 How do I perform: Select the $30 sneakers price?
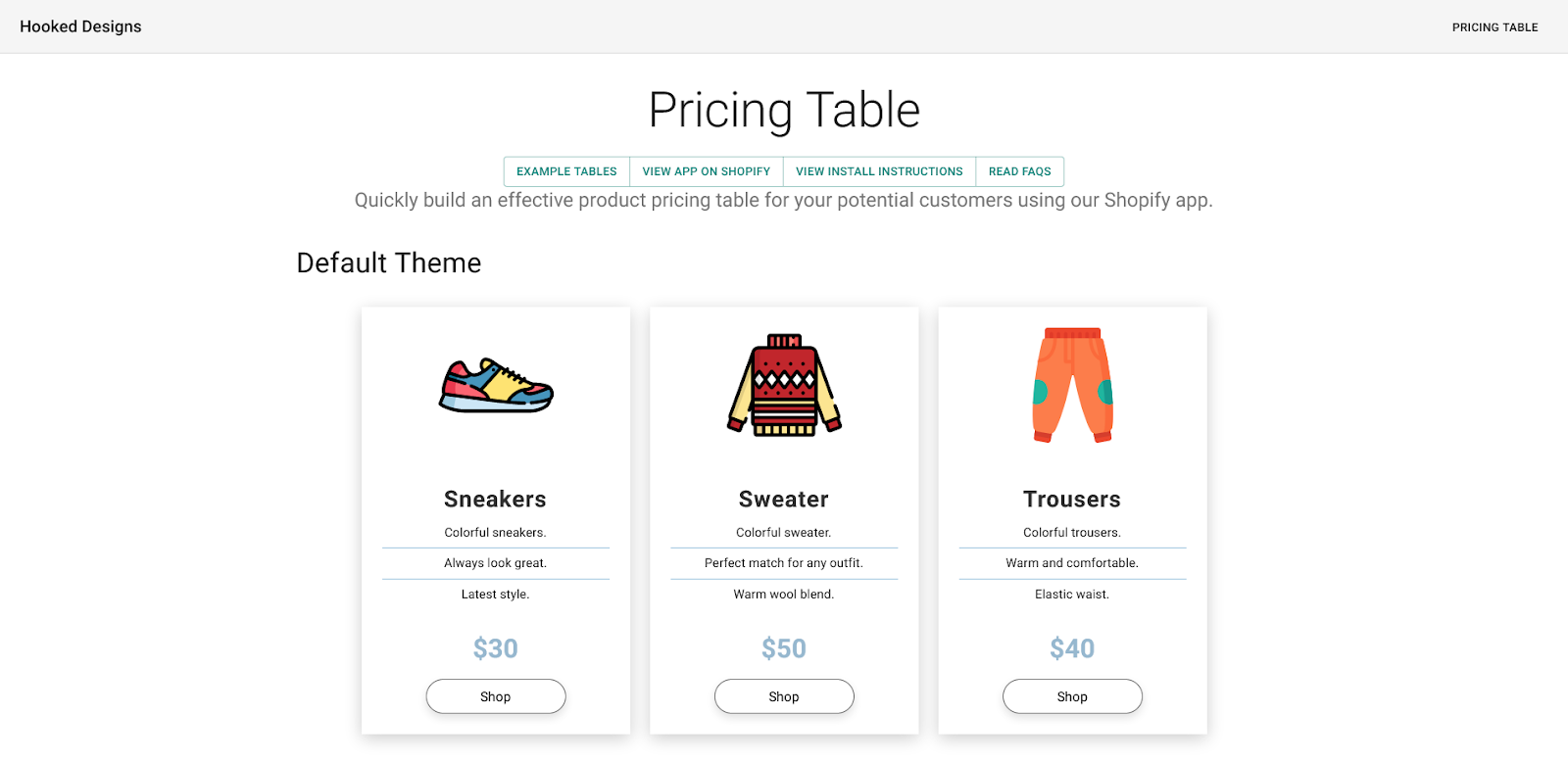click(x=495, y=648)
